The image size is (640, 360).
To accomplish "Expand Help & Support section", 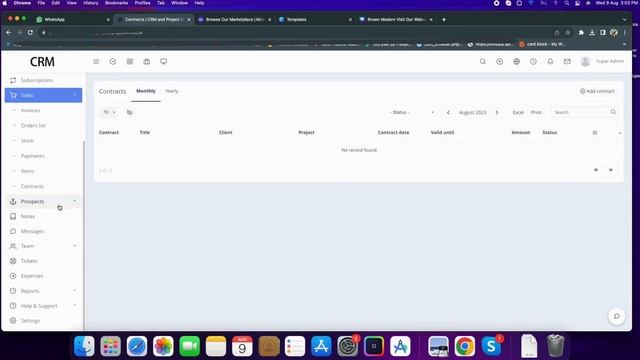I will (x=43, y=306).
